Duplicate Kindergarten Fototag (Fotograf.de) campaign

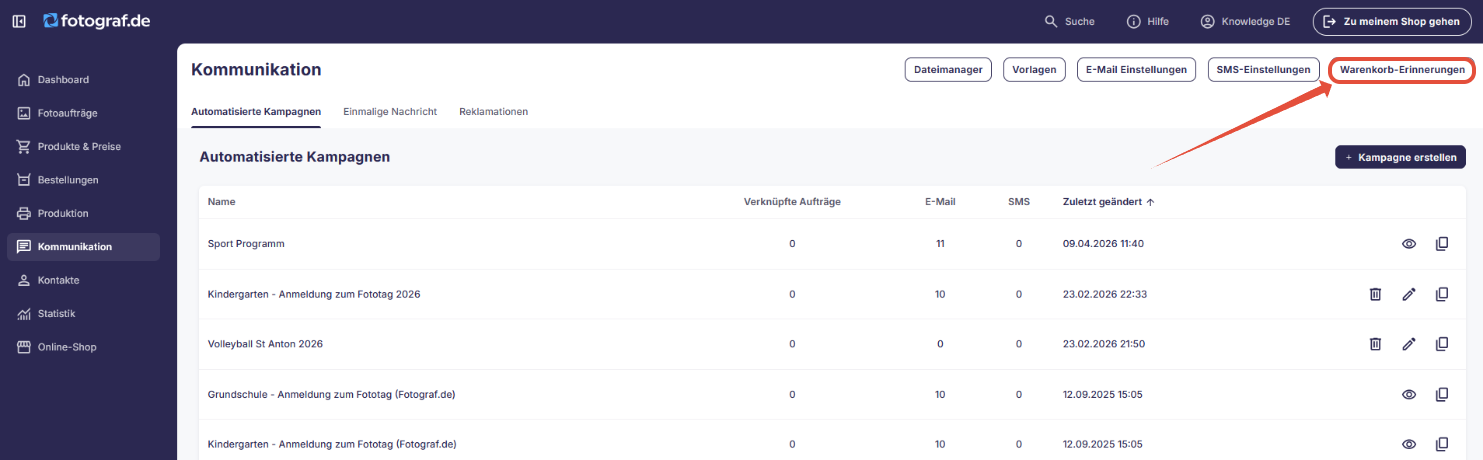tap(1442, 444)
